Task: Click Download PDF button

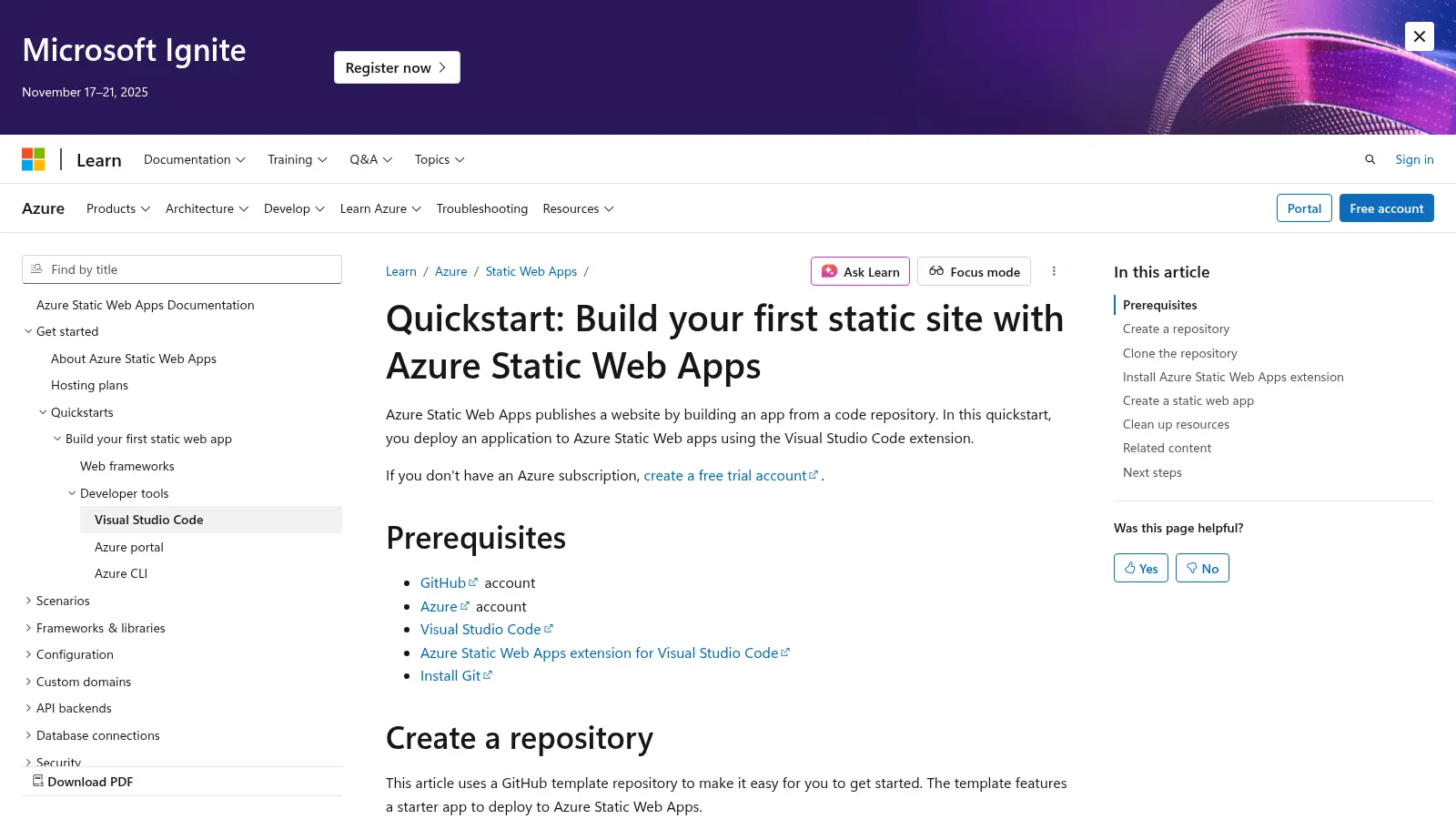Action: (x=83, y=782)
